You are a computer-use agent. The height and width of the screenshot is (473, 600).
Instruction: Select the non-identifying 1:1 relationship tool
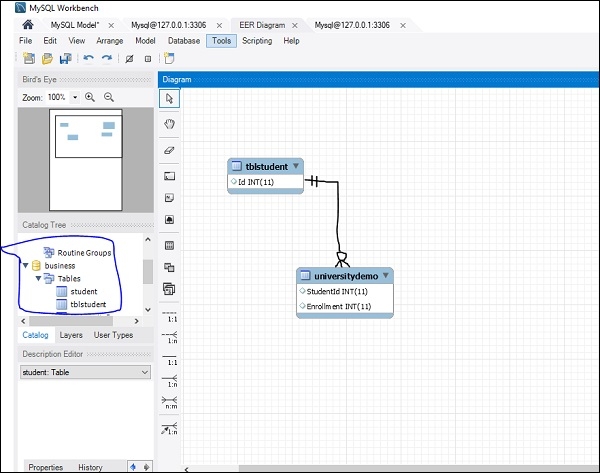(169, 316)
